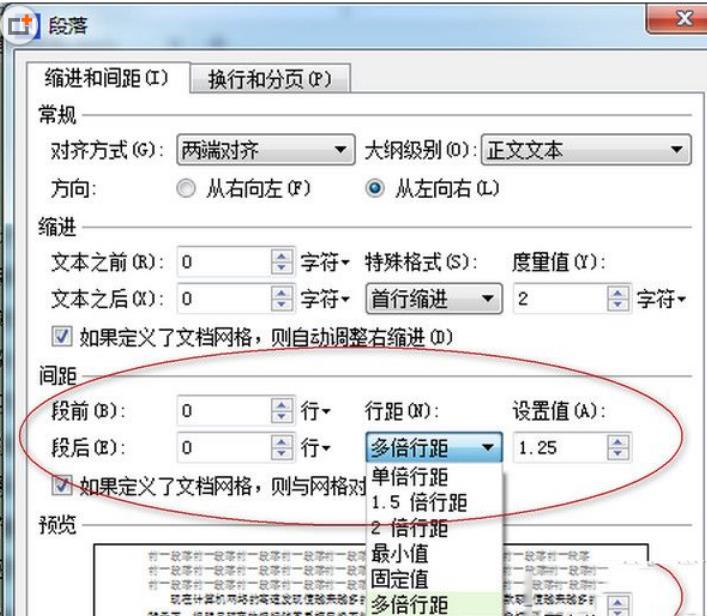The height and width of the screenshot is (616, 707).
Task: Click the 文本之后 indent input field
Action: click(x=225, y=298)
